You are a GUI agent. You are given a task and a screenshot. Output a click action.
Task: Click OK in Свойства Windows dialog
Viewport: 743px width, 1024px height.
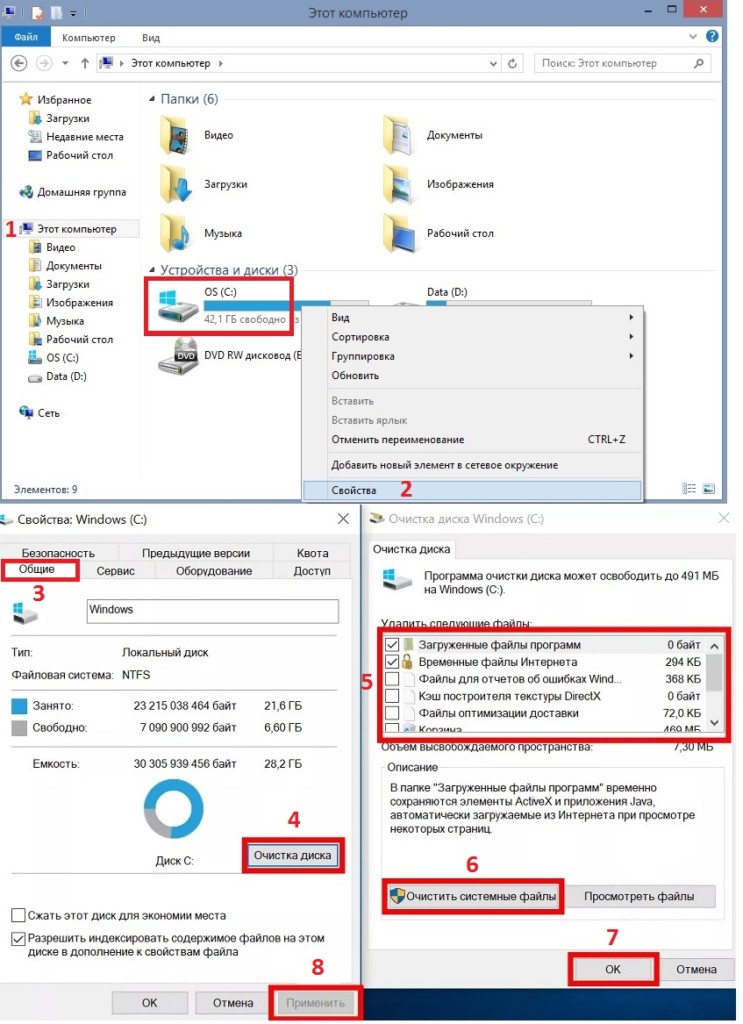point(150,1002)
